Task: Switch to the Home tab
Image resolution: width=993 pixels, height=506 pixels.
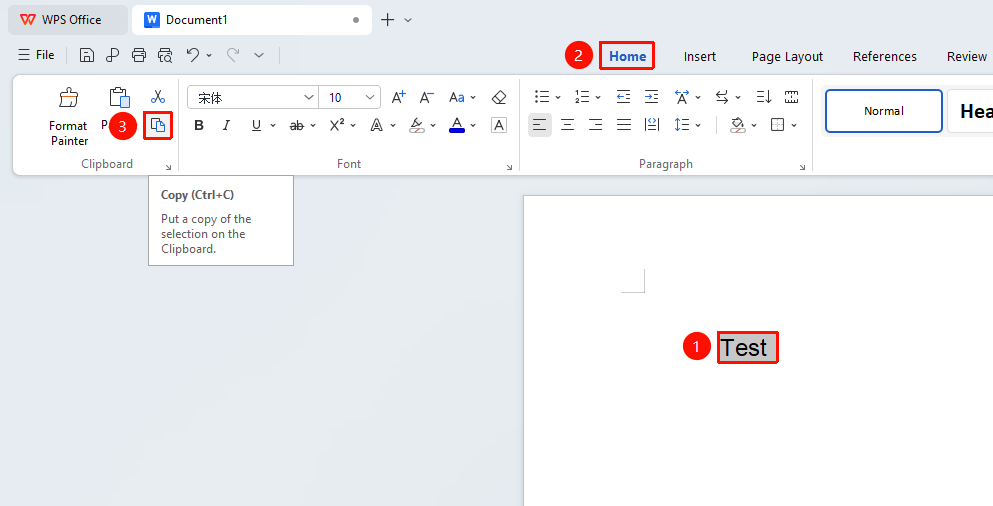Action: [x=627, y=56]
